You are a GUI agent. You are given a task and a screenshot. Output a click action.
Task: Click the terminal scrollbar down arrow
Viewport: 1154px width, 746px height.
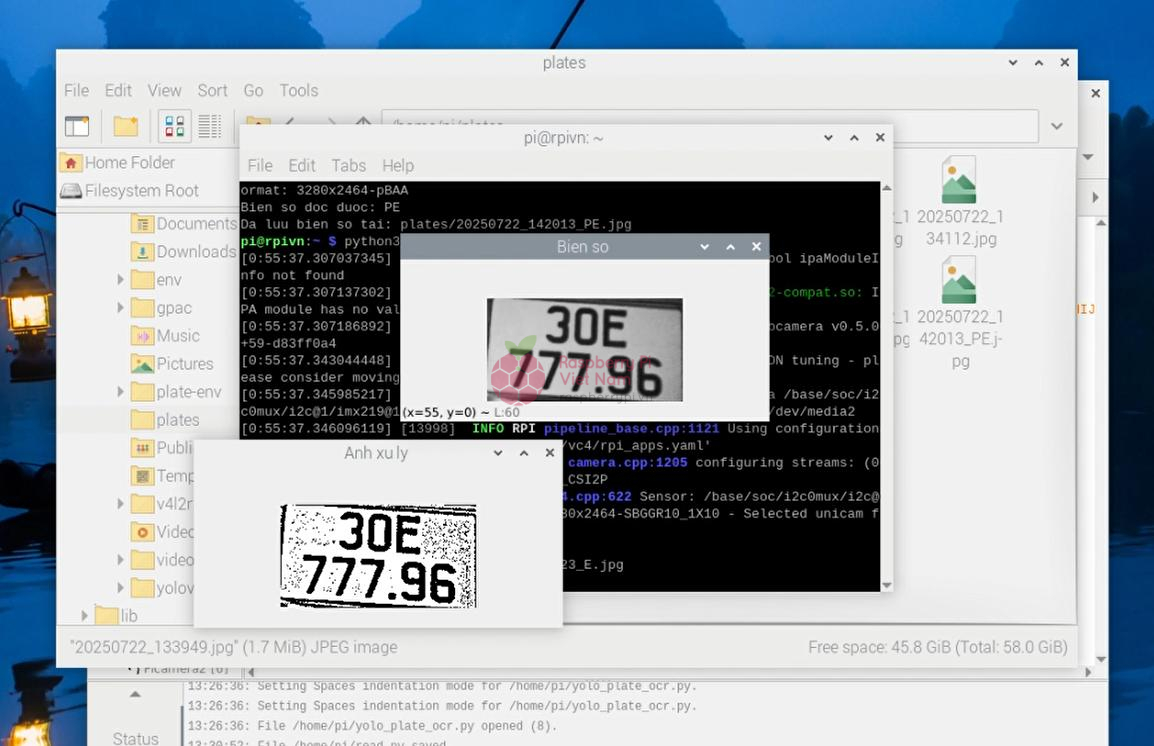tap(885, 585)
